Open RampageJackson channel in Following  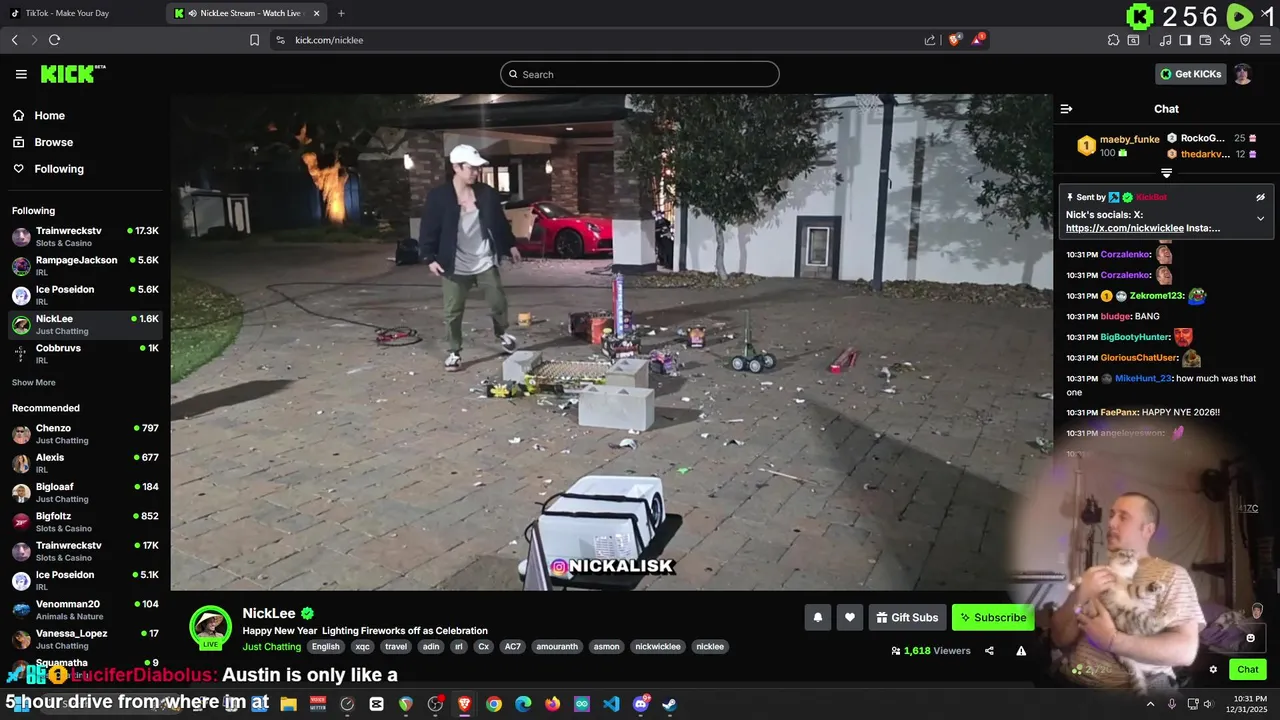[85, 265]
